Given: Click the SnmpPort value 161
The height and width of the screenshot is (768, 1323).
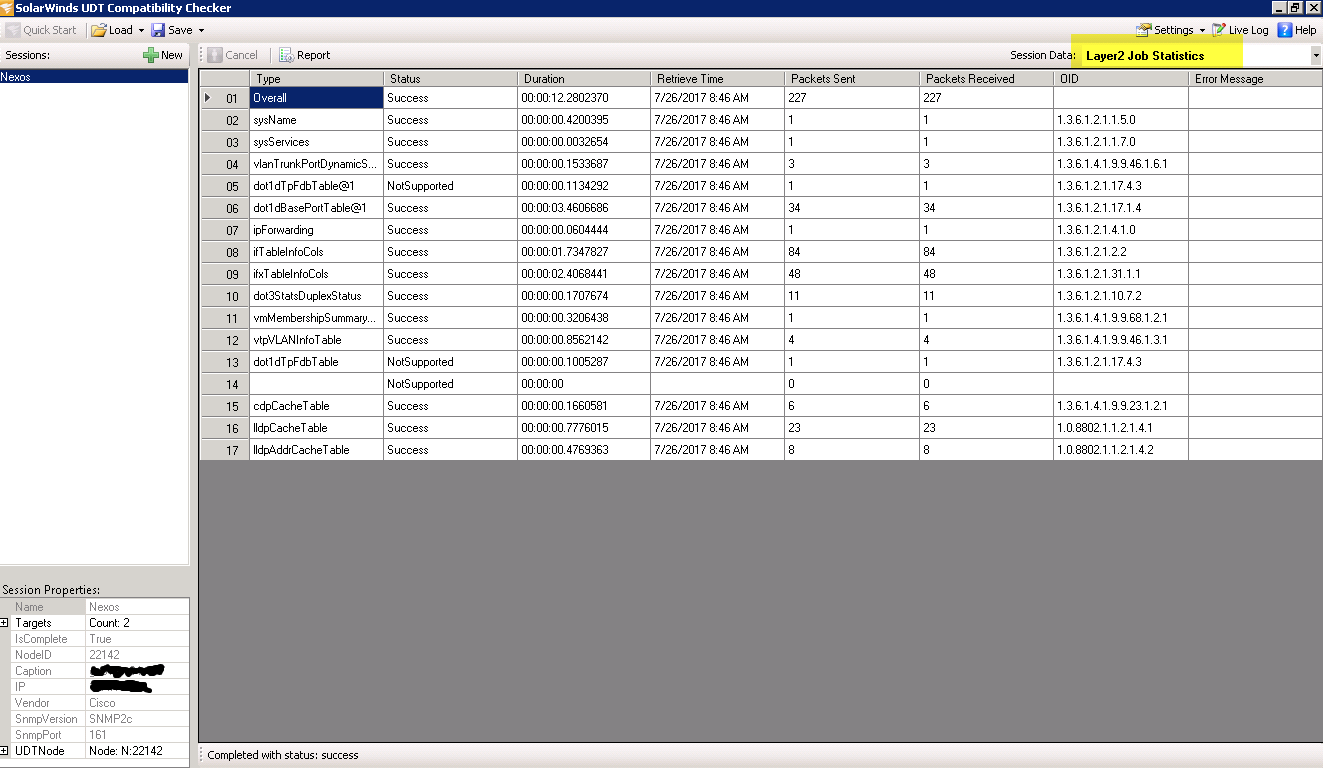Looking at the screenshot, I should point(137,734).
